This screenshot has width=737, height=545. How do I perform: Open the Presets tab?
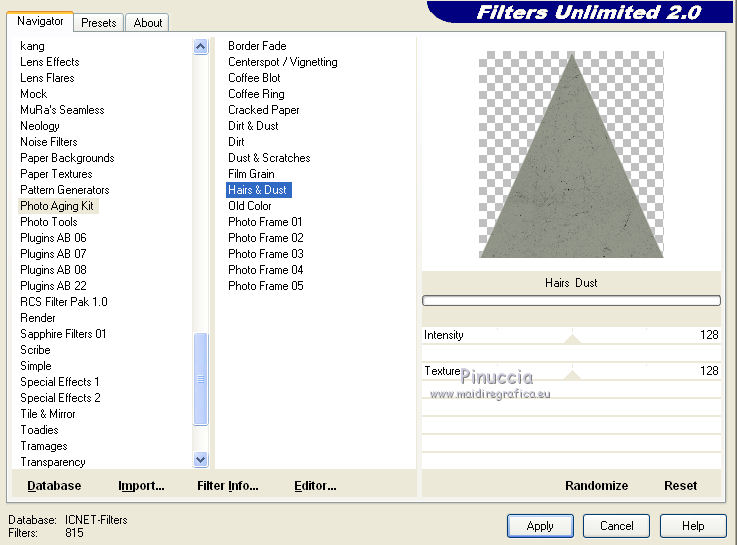click(99, 23)
